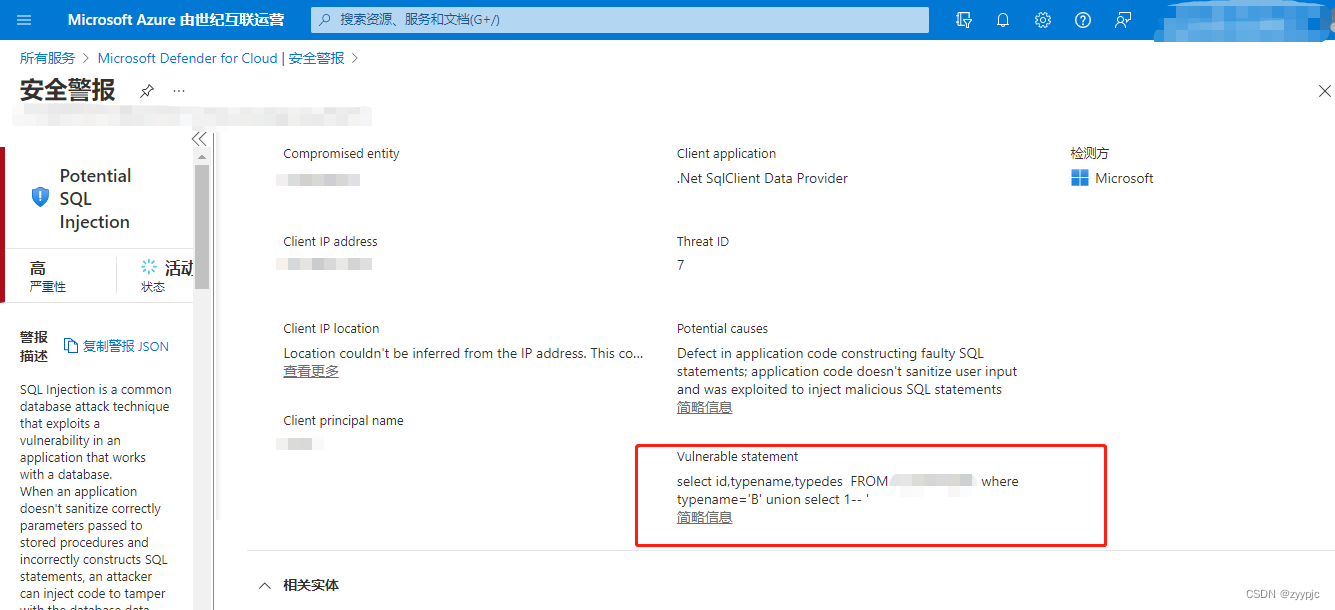Click the 'Client IP location' label
This screenshot has height=610, width=1335.
point(331,328)
